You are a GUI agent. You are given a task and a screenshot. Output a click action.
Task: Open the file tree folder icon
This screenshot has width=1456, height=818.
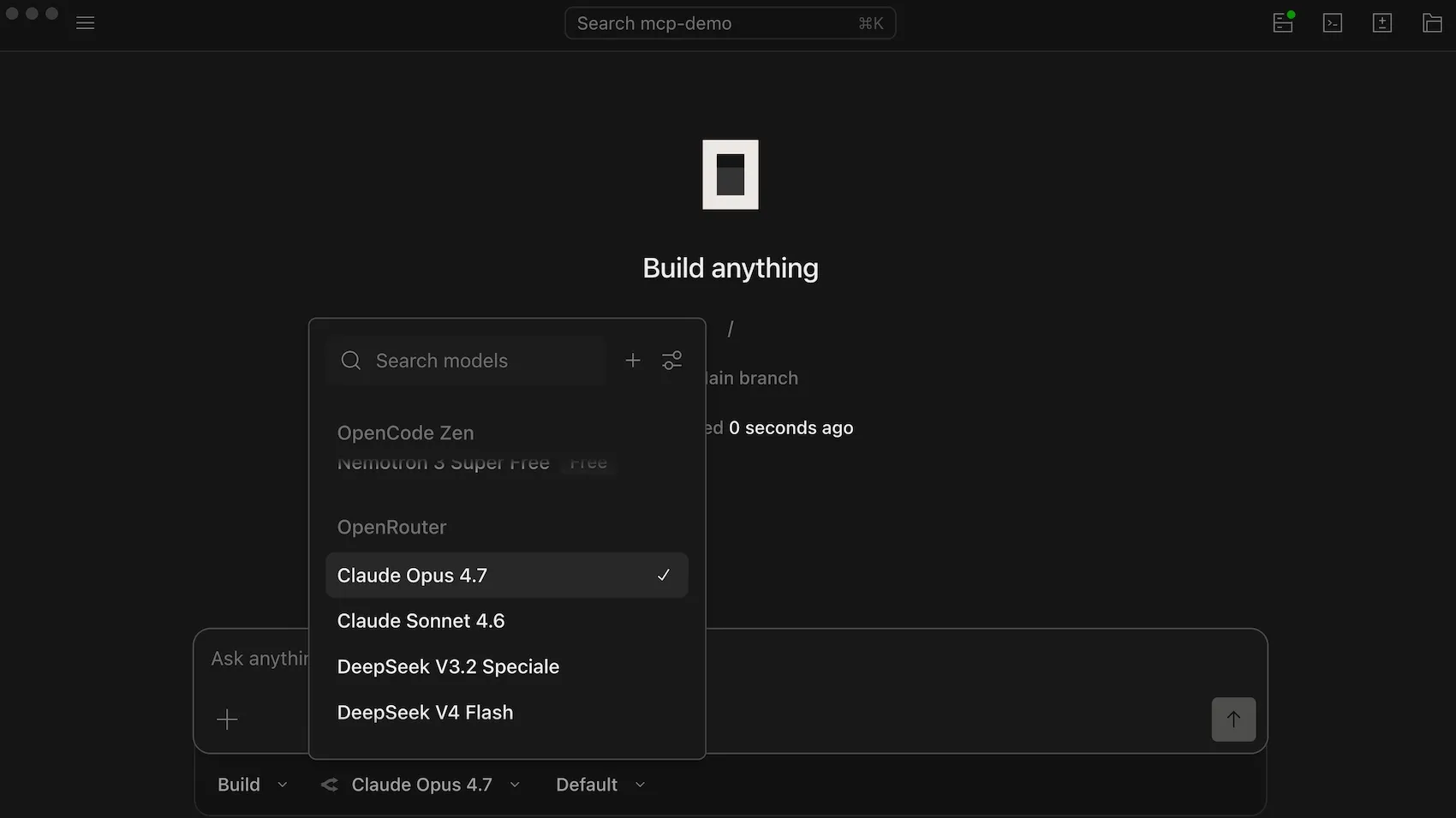(x=1432, y=23)
